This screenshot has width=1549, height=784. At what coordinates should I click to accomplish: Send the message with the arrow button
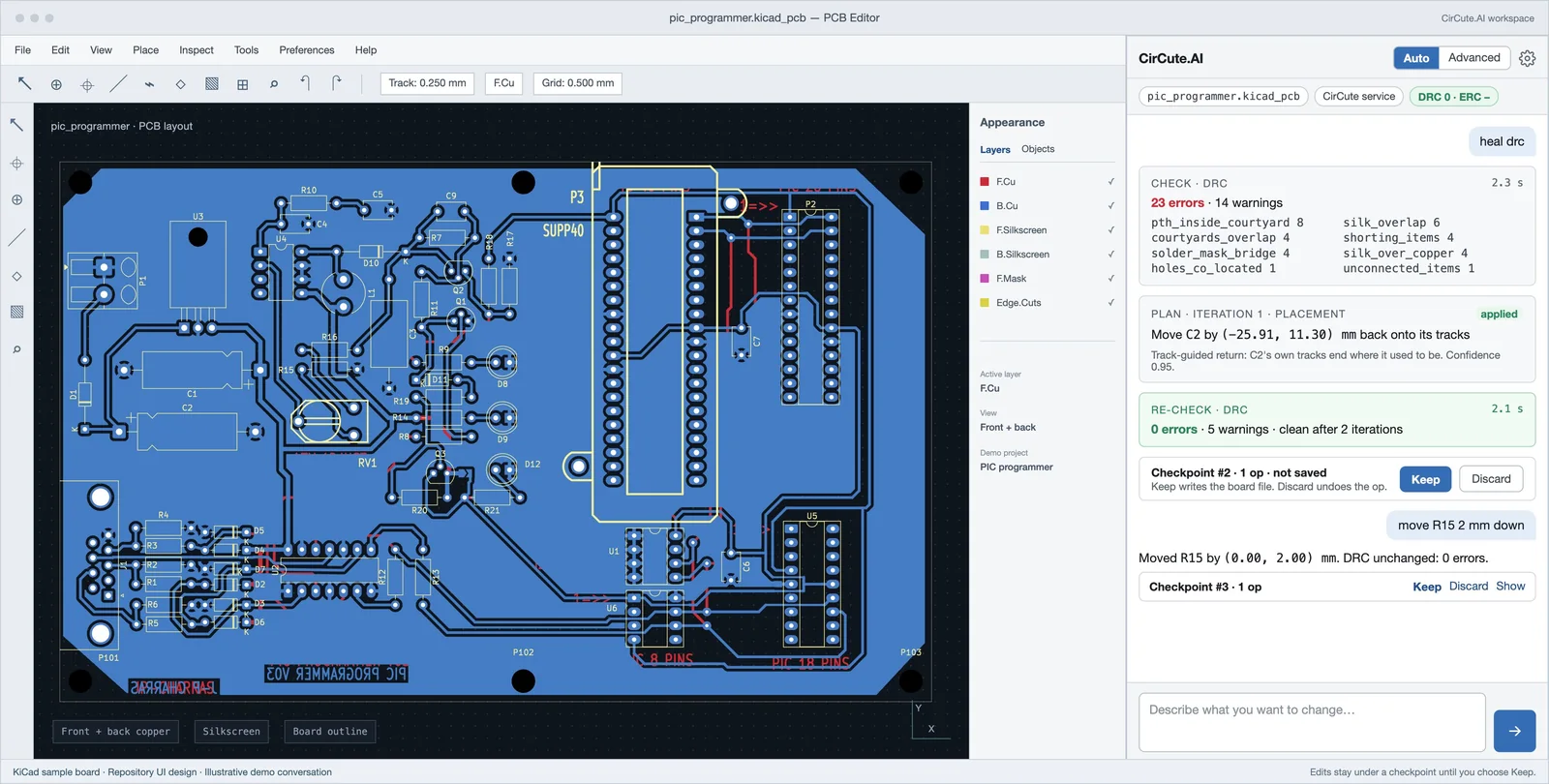coord(1514,731)
